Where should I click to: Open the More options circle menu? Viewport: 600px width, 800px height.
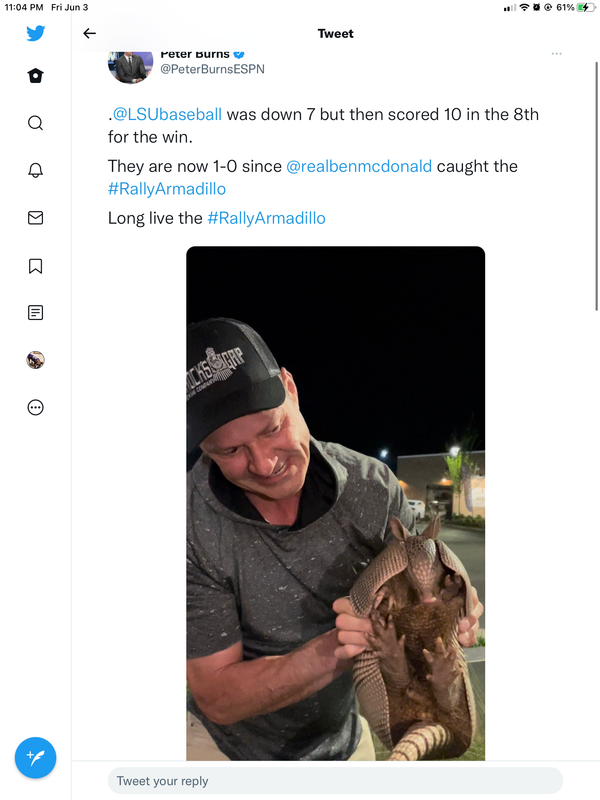35,407
